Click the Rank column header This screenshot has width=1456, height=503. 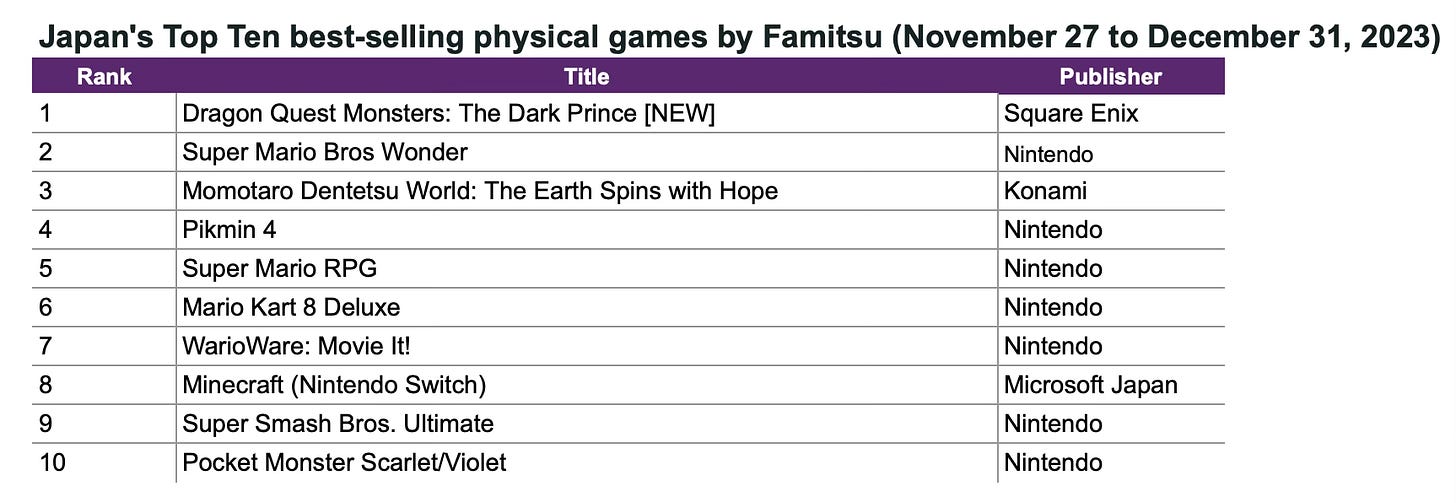104,77
